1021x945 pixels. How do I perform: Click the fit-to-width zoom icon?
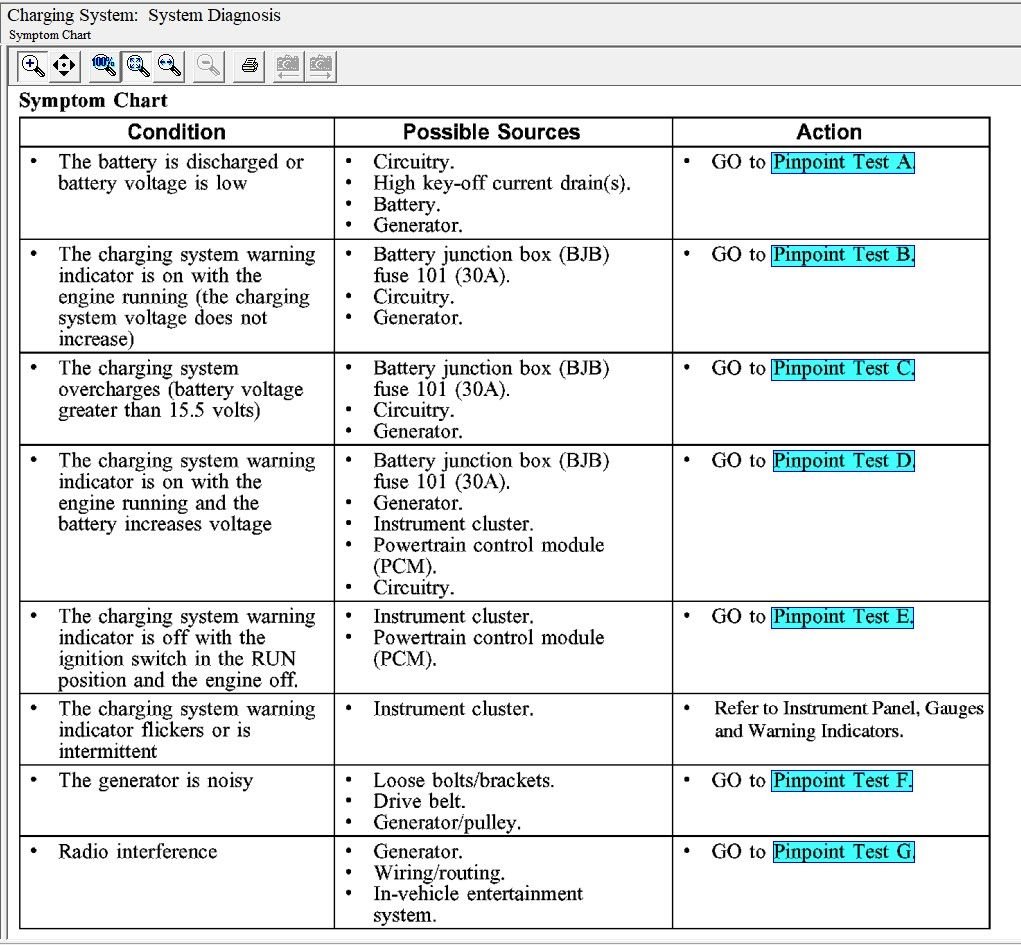pos(169,67)
